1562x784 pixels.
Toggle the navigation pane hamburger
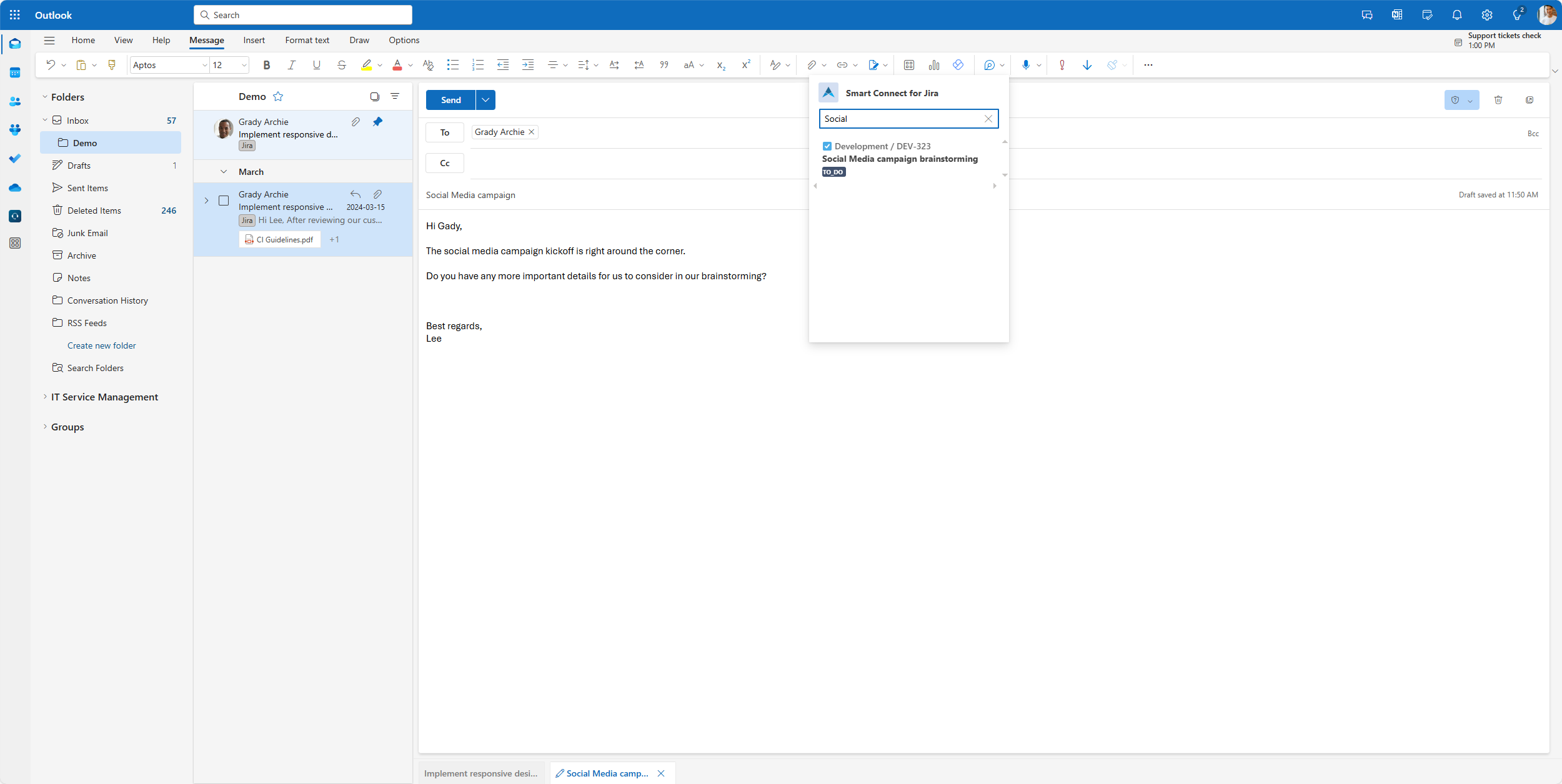[x=49, y=40]
